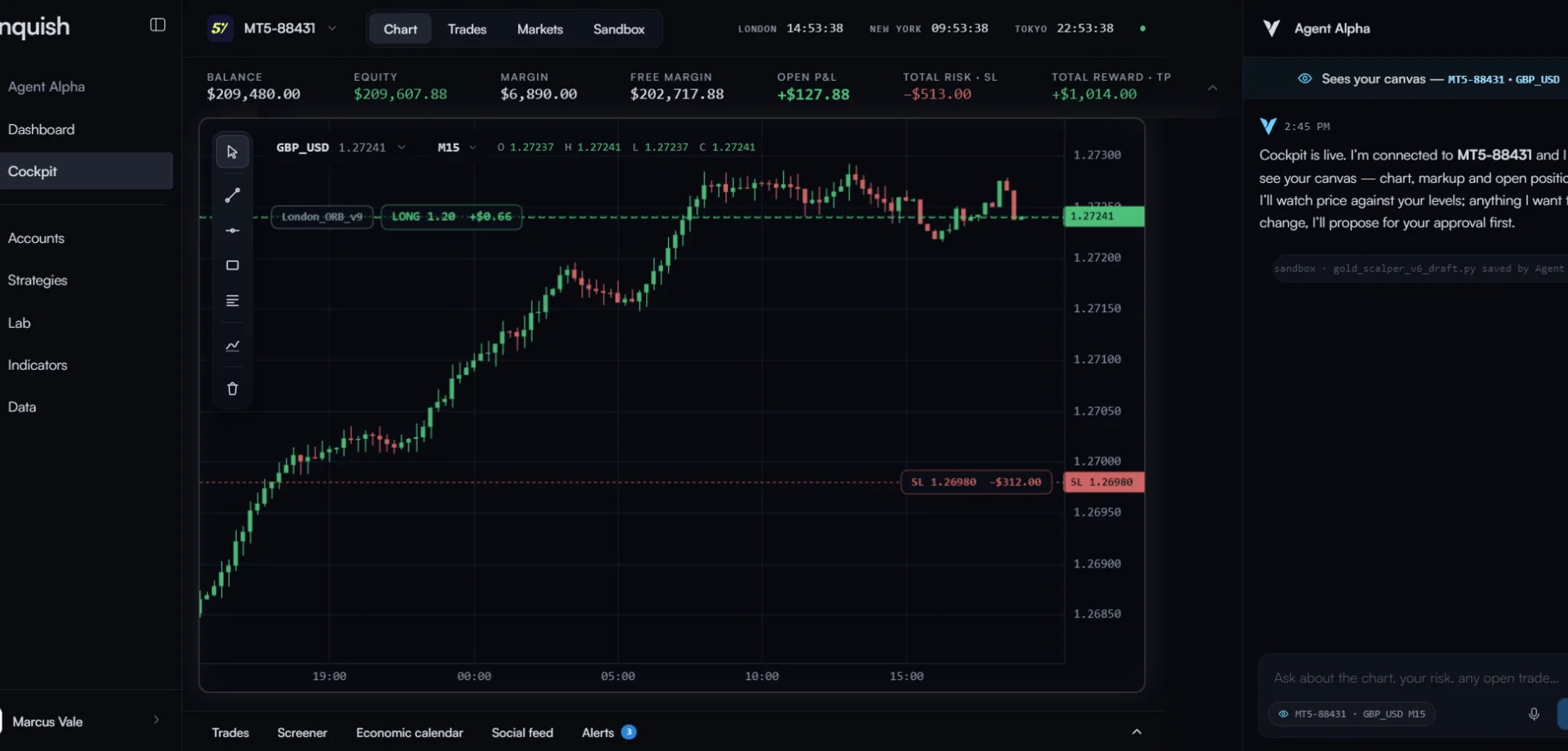Open the Indicators sidebar item

[38, 365]
